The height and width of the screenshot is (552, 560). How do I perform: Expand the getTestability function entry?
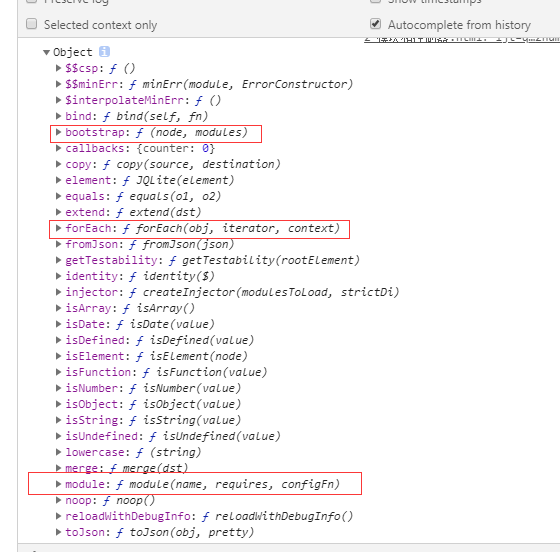click(59, 260)
